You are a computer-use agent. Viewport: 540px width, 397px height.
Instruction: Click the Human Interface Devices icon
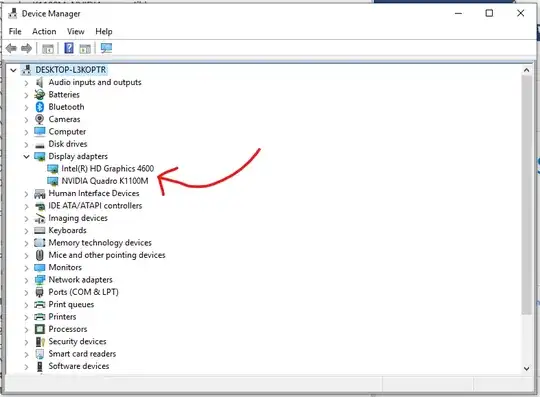pos(40,194)
